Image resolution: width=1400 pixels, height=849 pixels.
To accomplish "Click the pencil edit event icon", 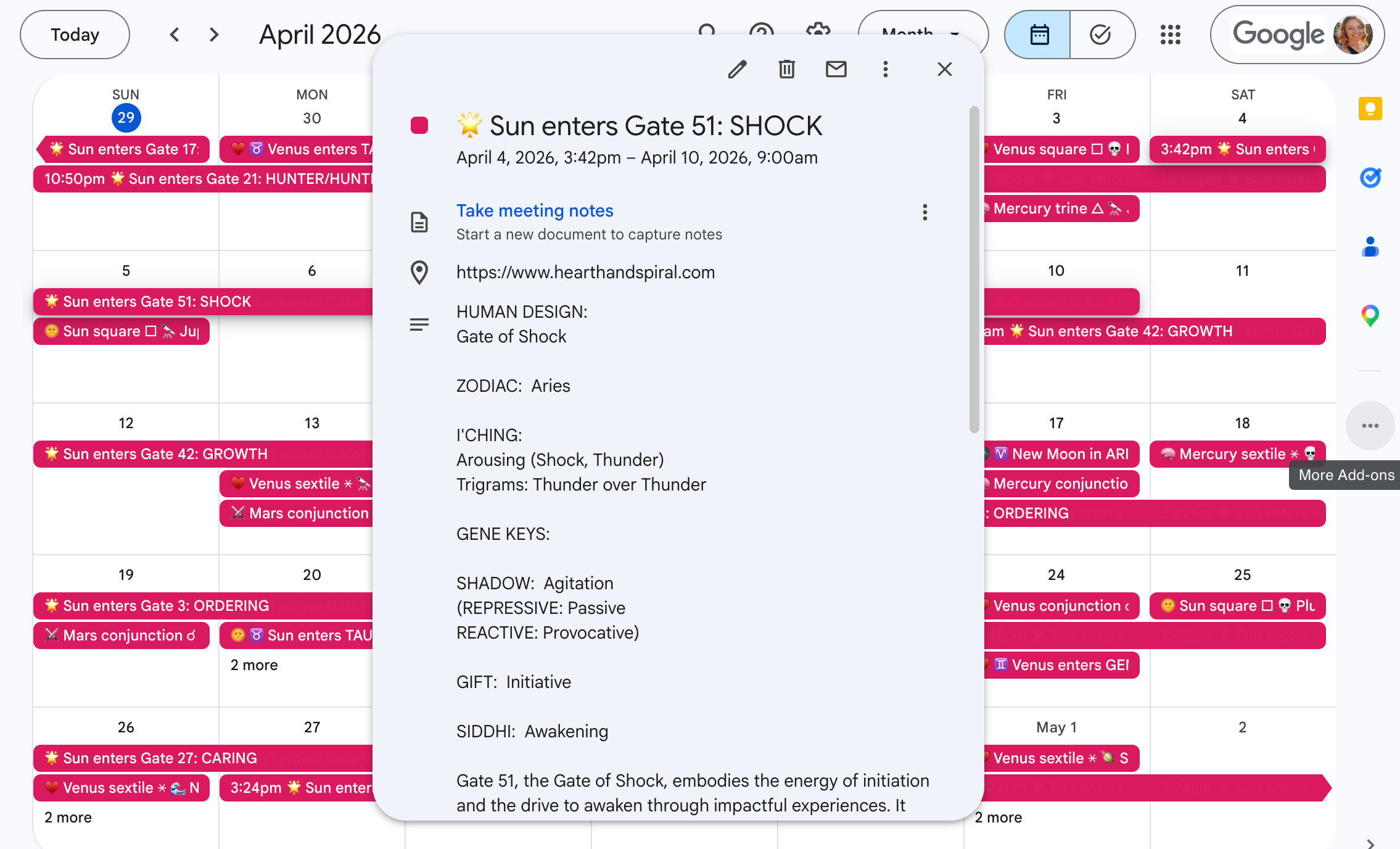I will coord(737,69).
